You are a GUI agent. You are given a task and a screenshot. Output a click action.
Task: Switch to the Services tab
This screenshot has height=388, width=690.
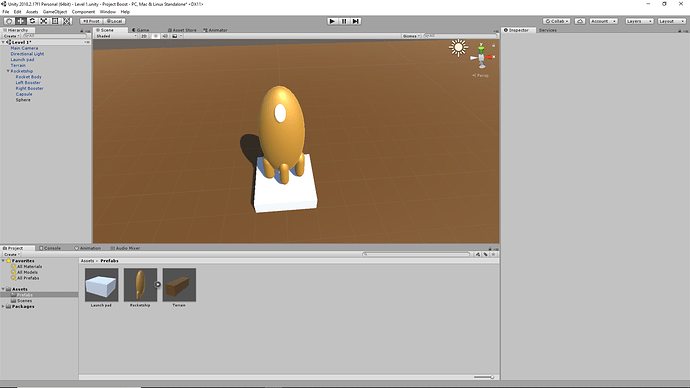coord(548,30)
